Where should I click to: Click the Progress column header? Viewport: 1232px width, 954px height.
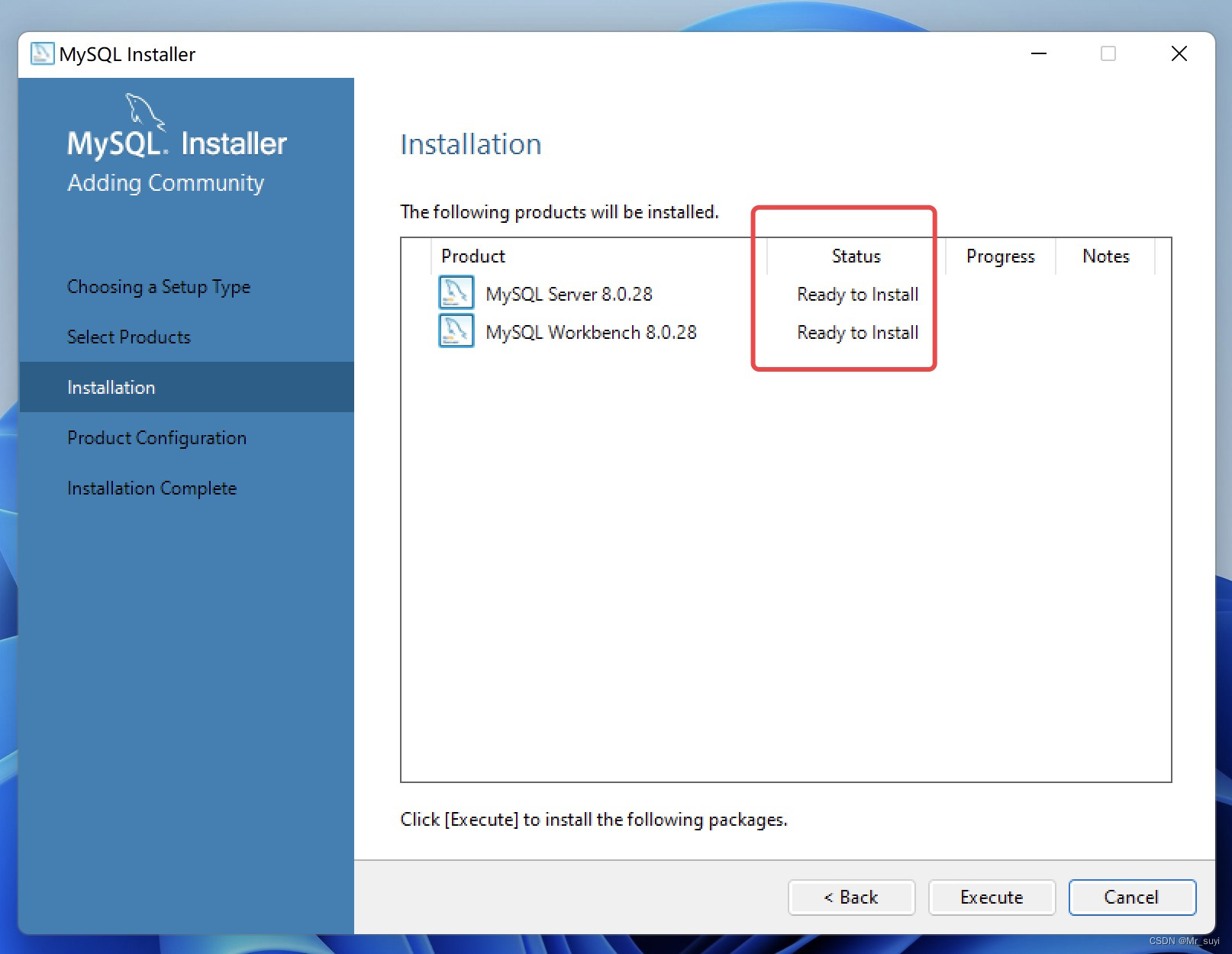click(1000, 256)
